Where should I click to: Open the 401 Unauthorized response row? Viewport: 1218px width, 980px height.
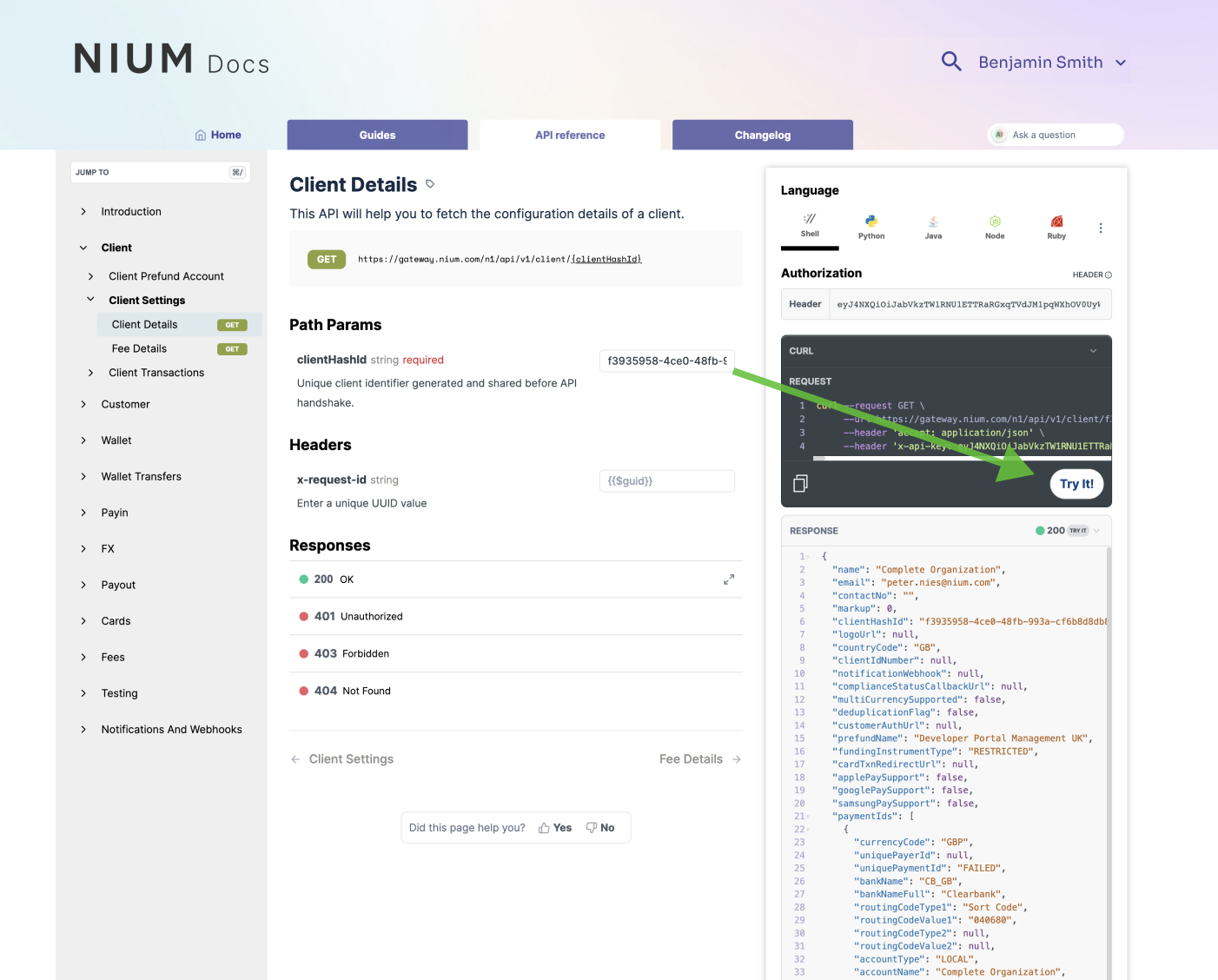pyautogui.click(x=516, y=617)
